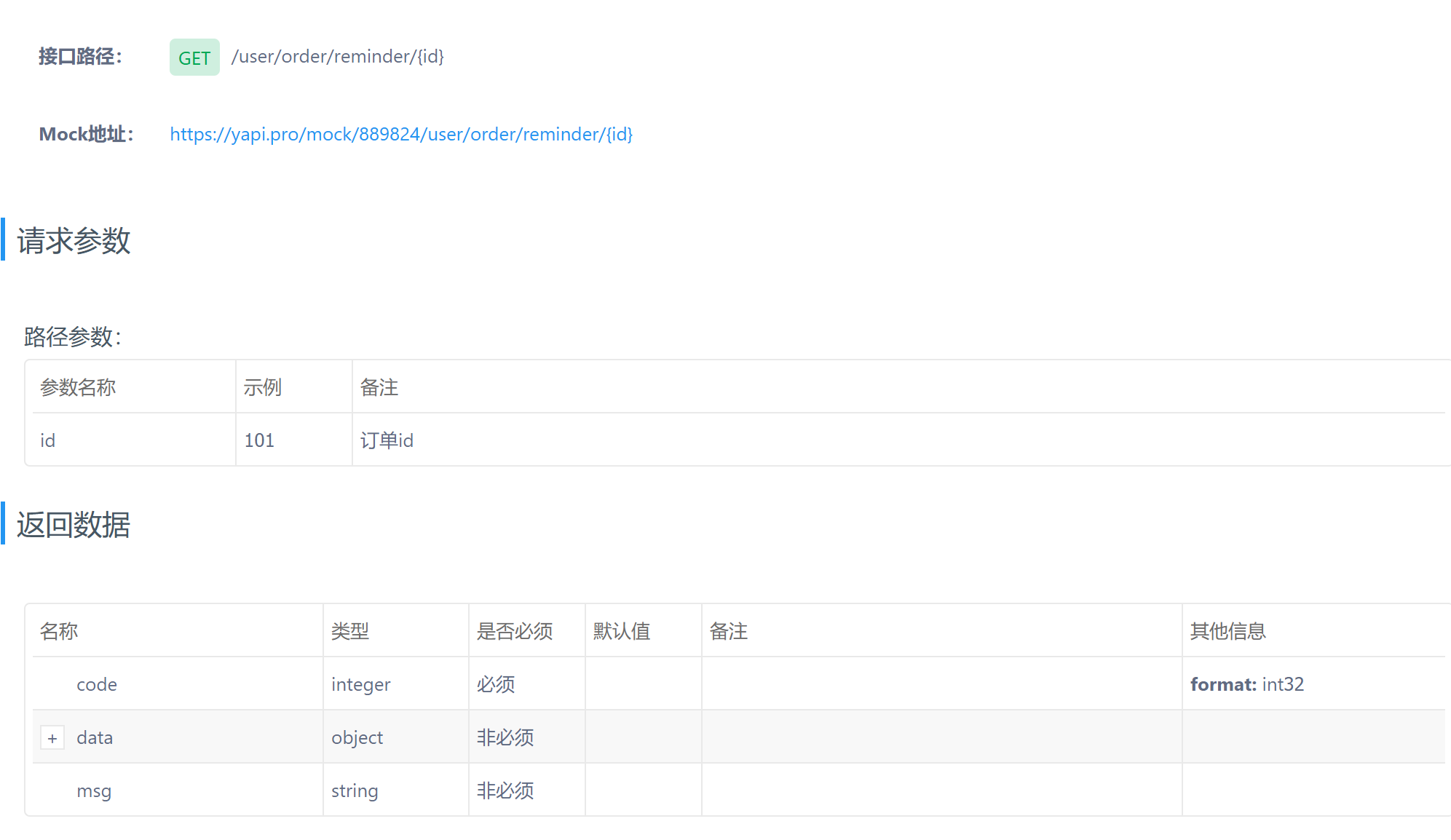The image size is (1451, 840).
Task: Click the msg field name
Action: coord(94,791)
